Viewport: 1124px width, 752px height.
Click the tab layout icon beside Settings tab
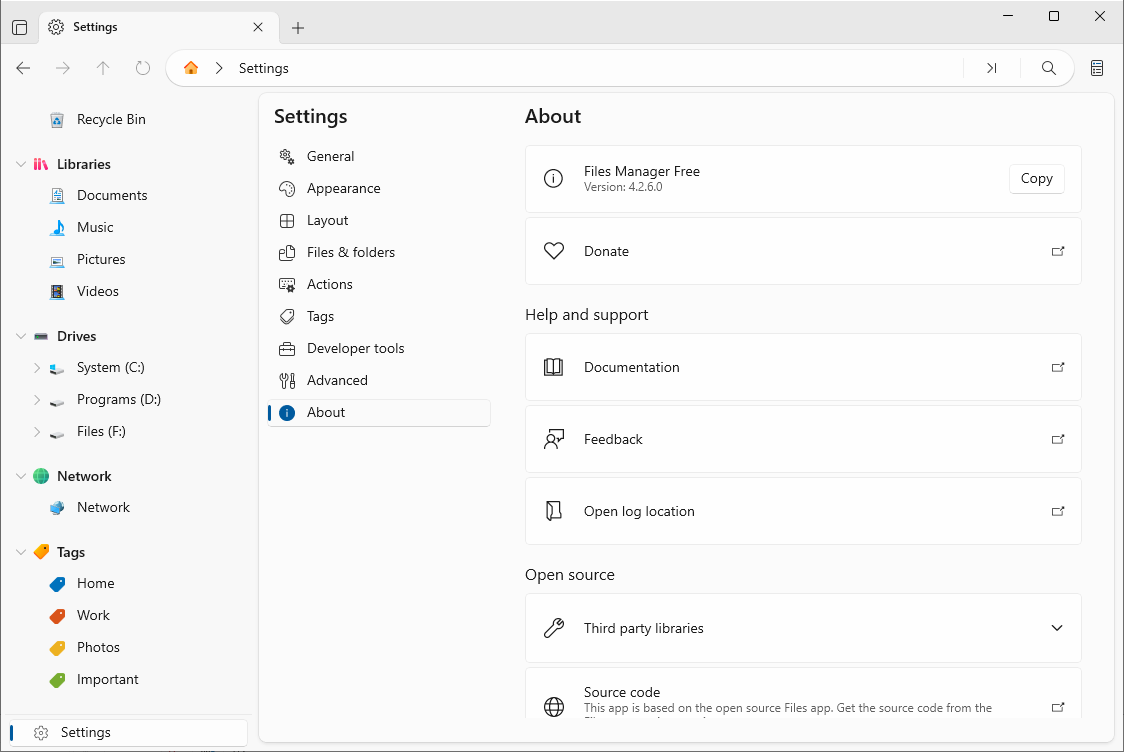point(20,27)
